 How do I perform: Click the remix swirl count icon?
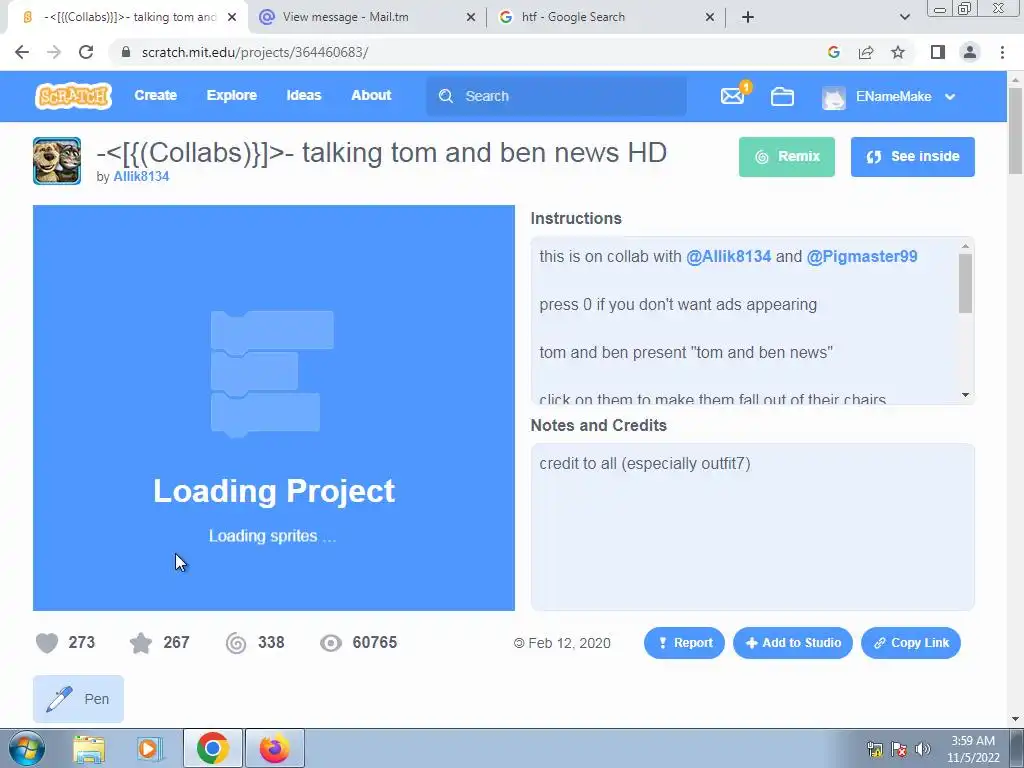pos(236,643)
